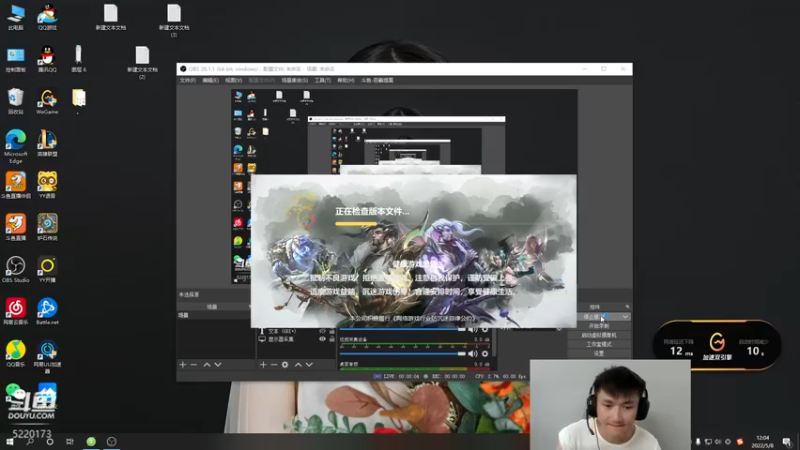
Task: Open the 编辑(E) menu in OBS
Action: (210, 81)
